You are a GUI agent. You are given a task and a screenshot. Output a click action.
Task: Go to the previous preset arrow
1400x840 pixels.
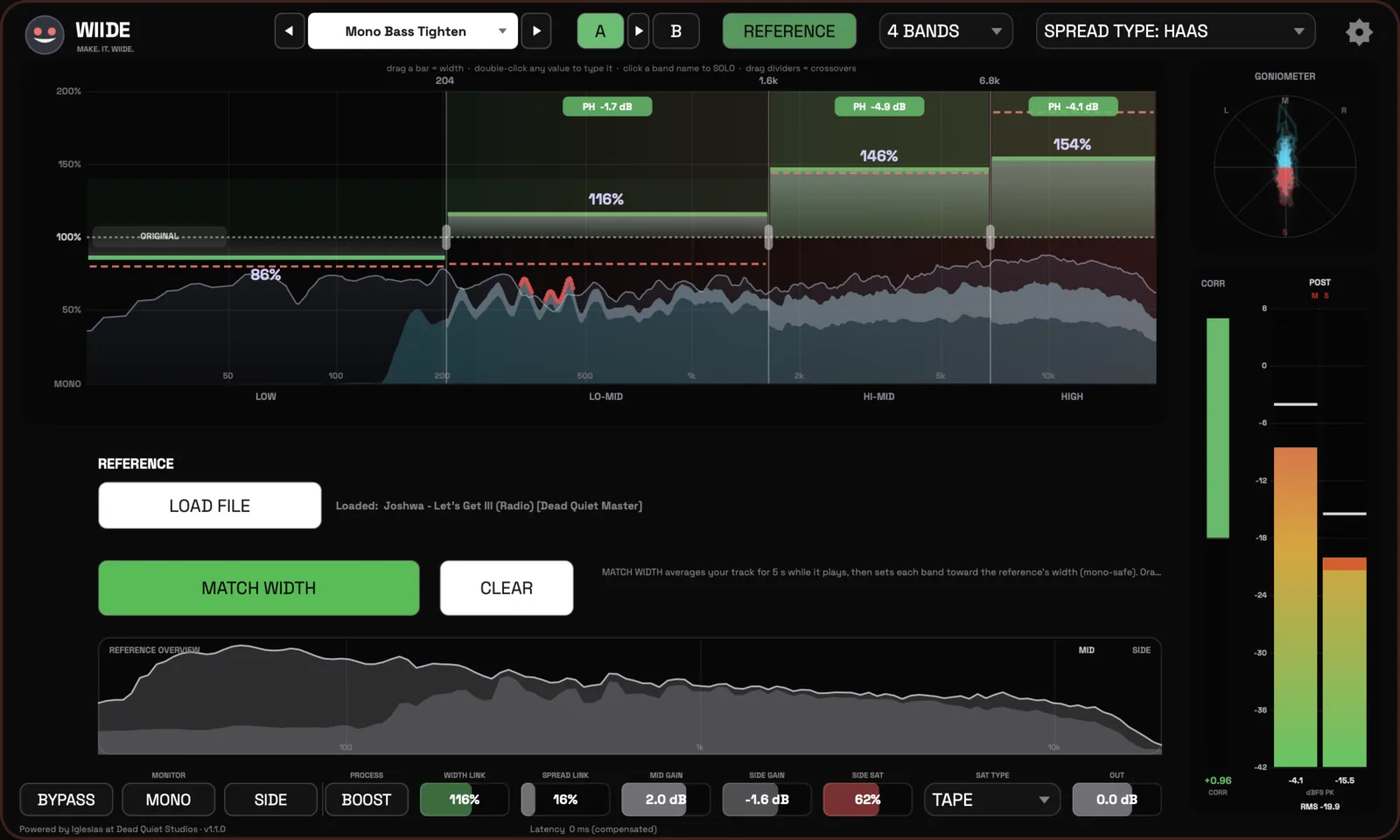click(x=289, y=31)
